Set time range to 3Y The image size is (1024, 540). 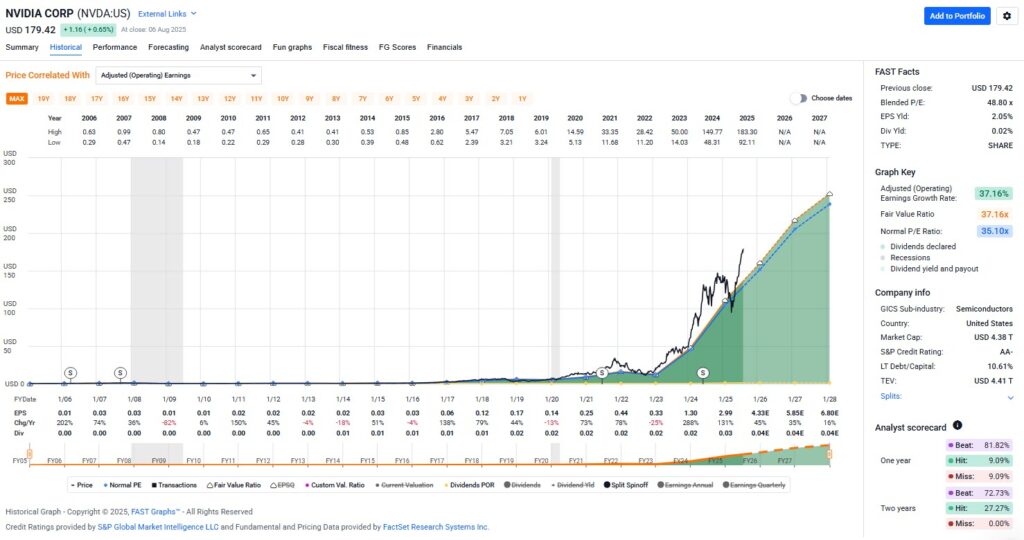[x=469, y=99]
